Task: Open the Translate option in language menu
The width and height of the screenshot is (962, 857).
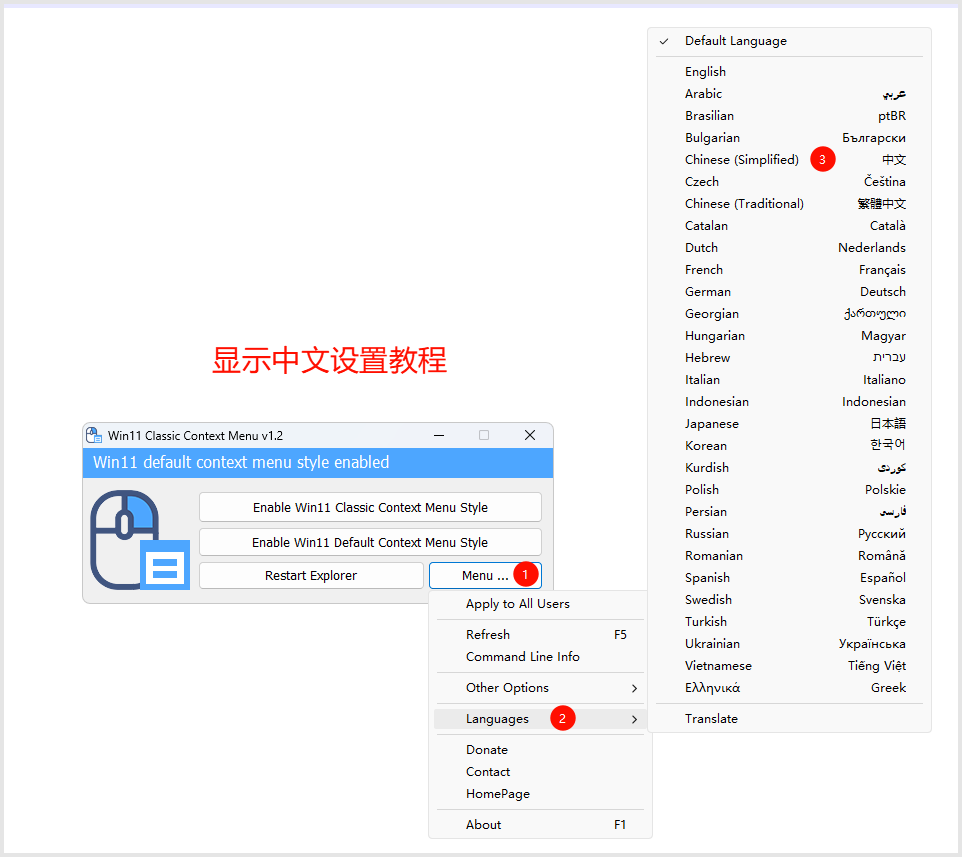Action: (x=711, y=719)
